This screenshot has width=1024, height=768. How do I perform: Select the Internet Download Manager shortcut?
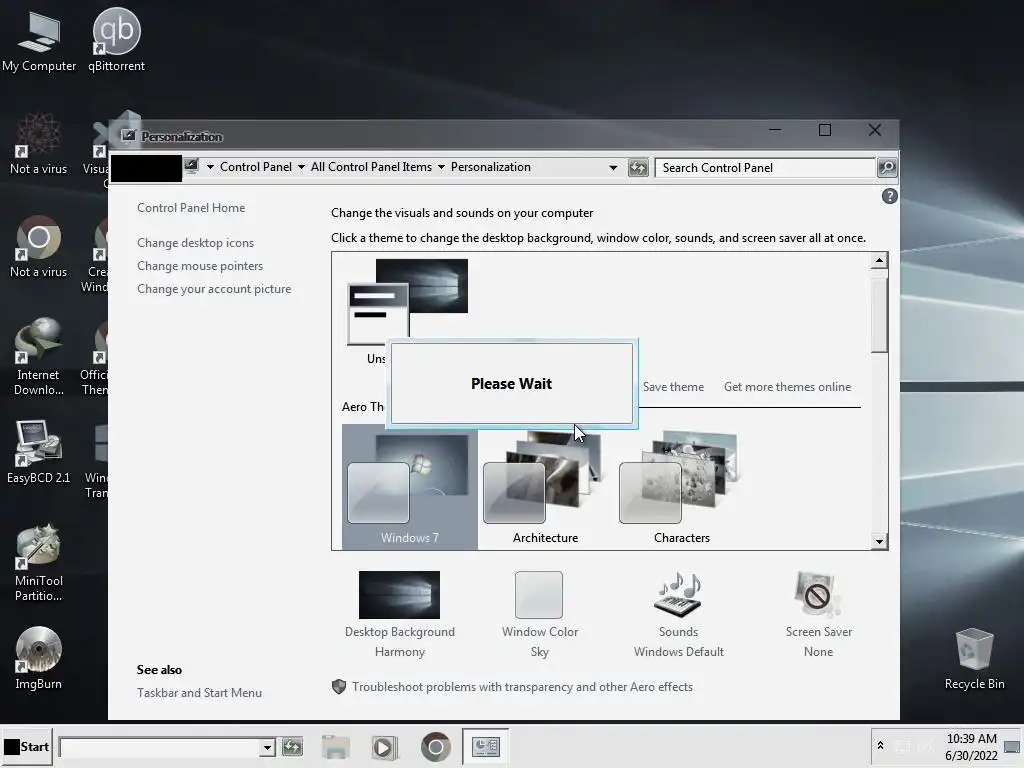click(x=39, y=357)
